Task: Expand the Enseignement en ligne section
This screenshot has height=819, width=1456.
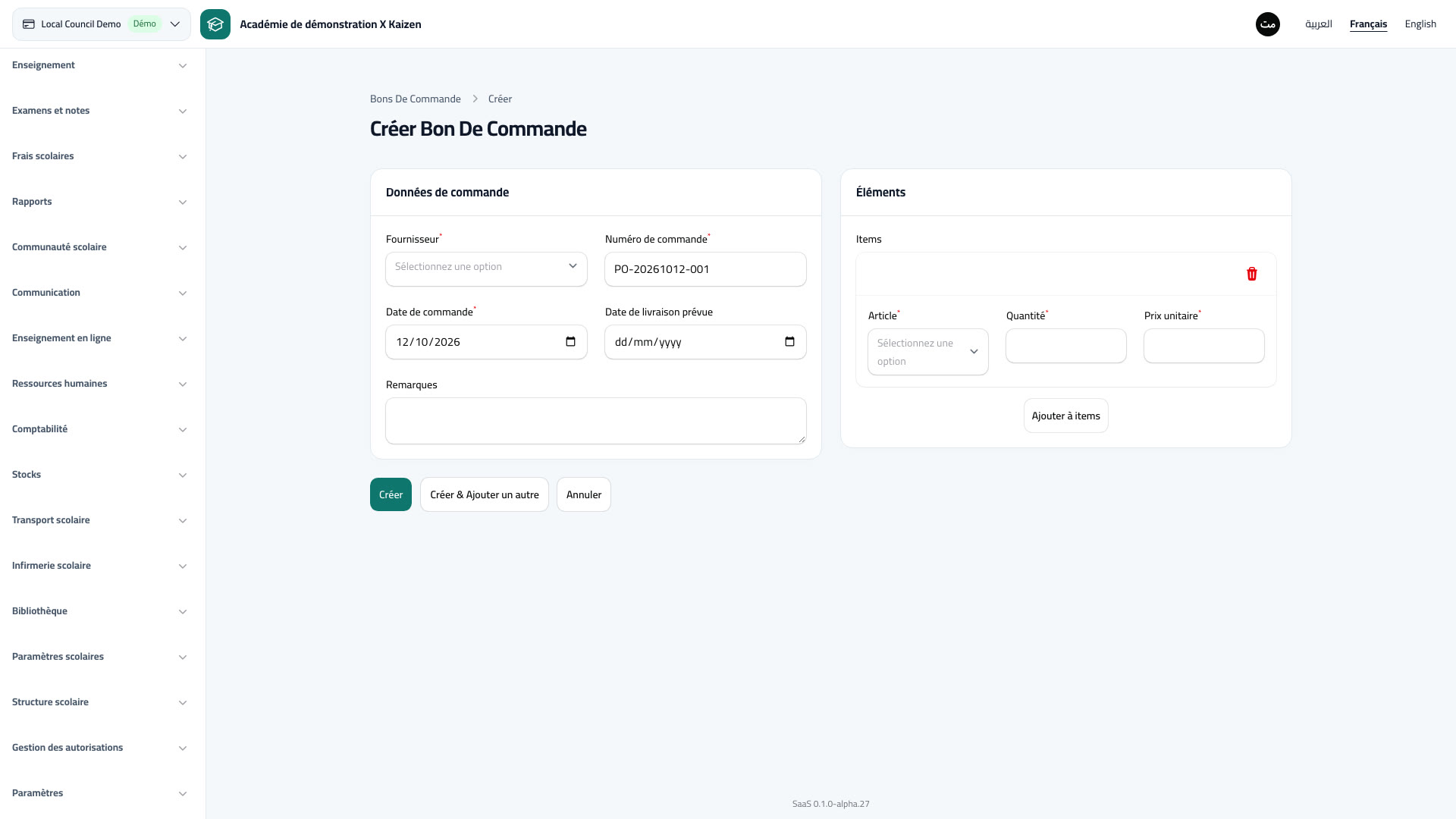Action: pos(100,338)
